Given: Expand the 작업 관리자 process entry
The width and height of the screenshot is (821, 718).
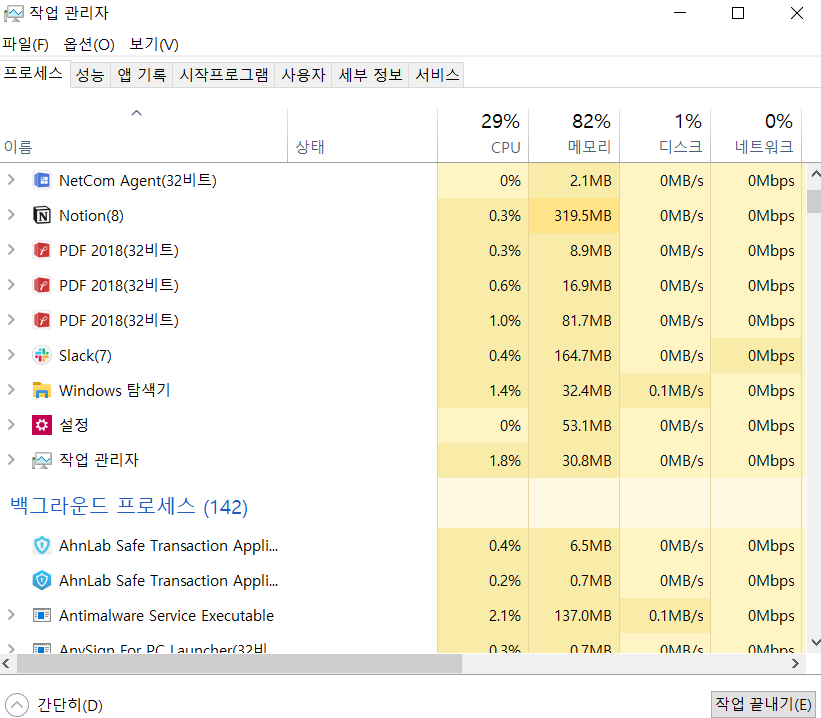Looking at the screenshot, I should click(x=11, y=460).
